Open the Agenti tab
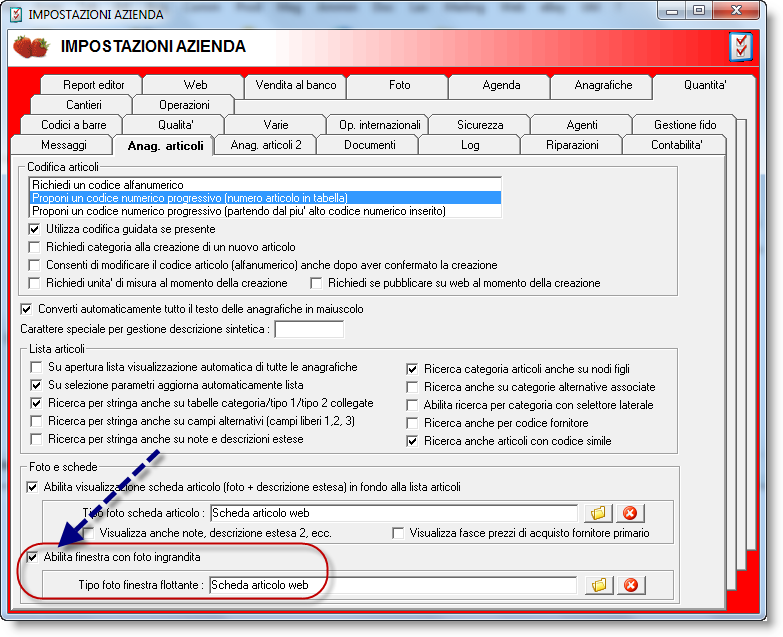Viewport: 783px width, 637px height. tap(582, 125)
